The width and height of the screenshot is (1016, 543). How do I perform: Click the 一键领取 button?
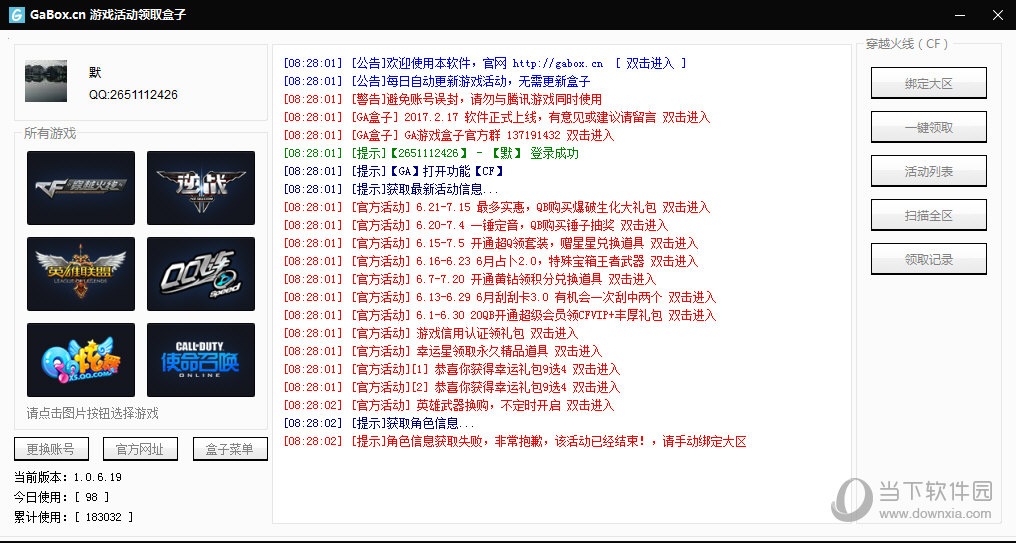pos(929,127)
